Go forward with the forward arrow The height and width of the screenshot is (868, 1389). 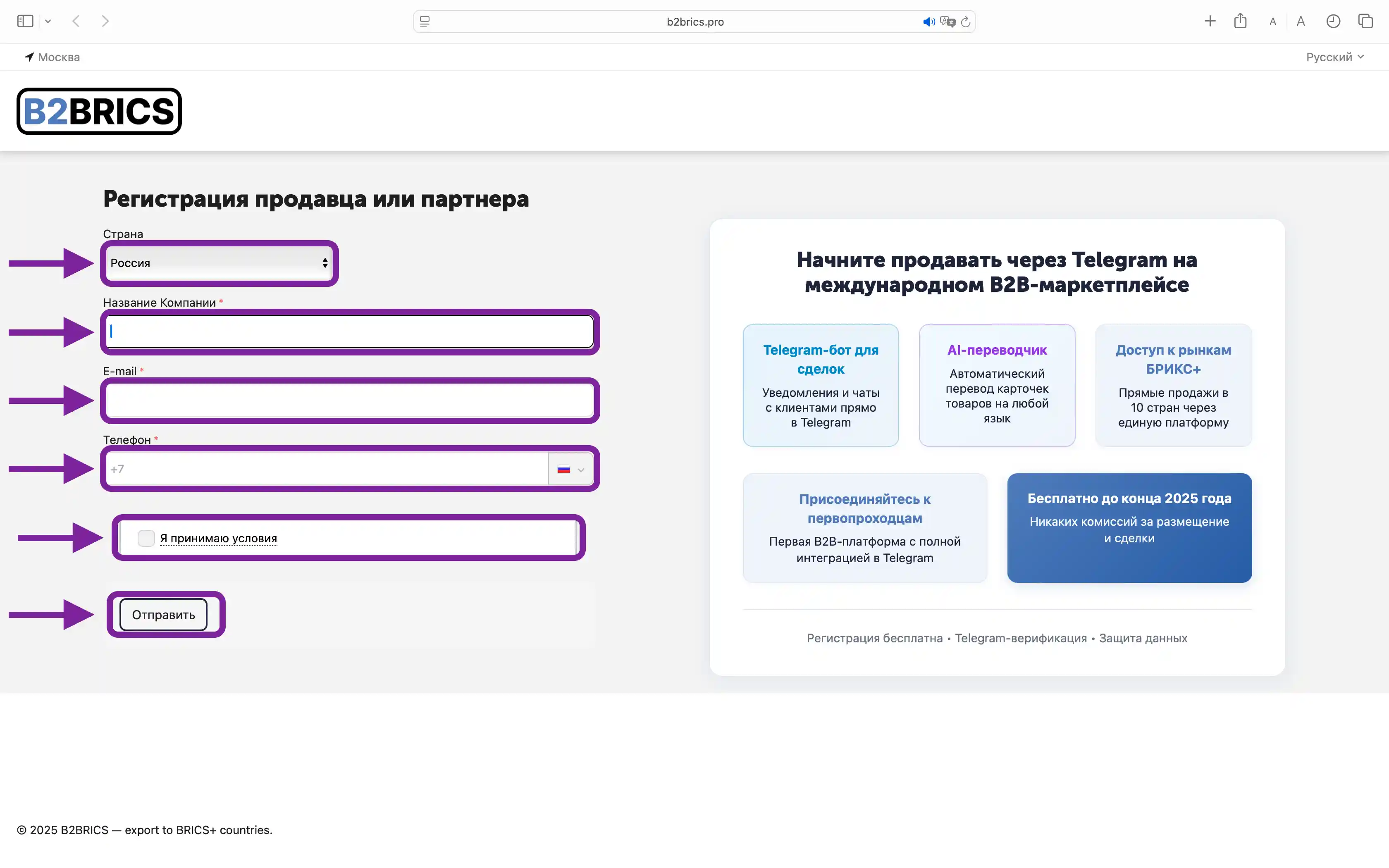[105, 21]
